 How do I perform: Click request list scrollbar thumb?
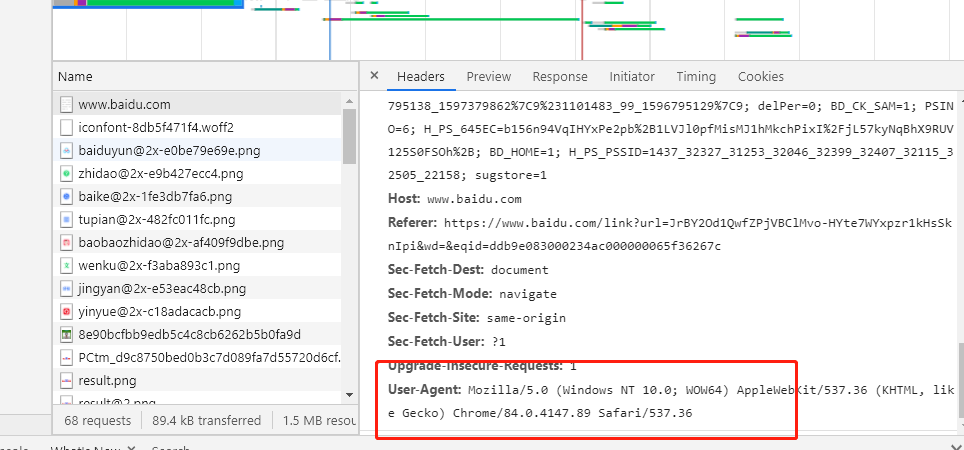tap(349, 136)
